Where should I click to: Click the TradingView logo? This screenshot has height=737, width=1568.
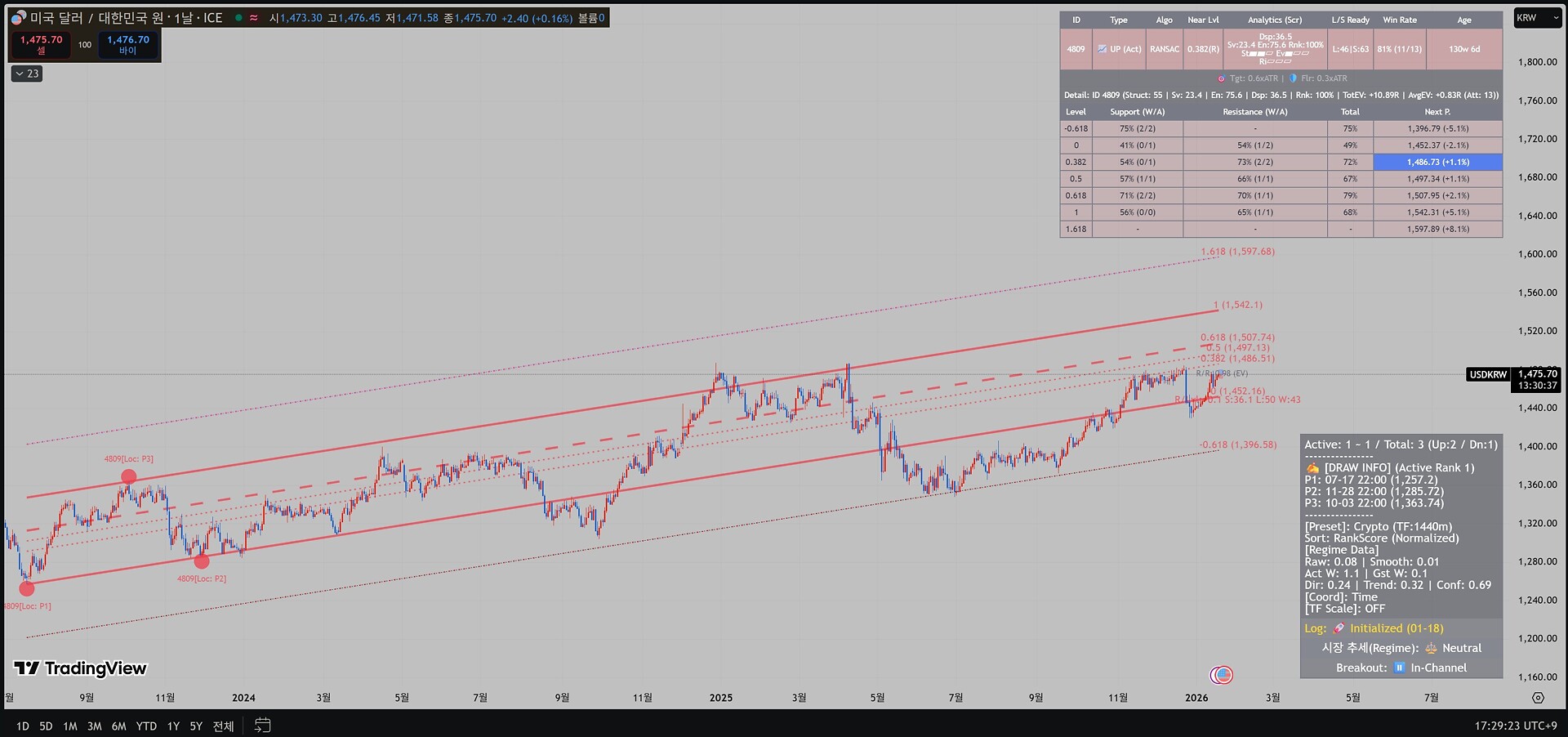(x=80, y=668)
